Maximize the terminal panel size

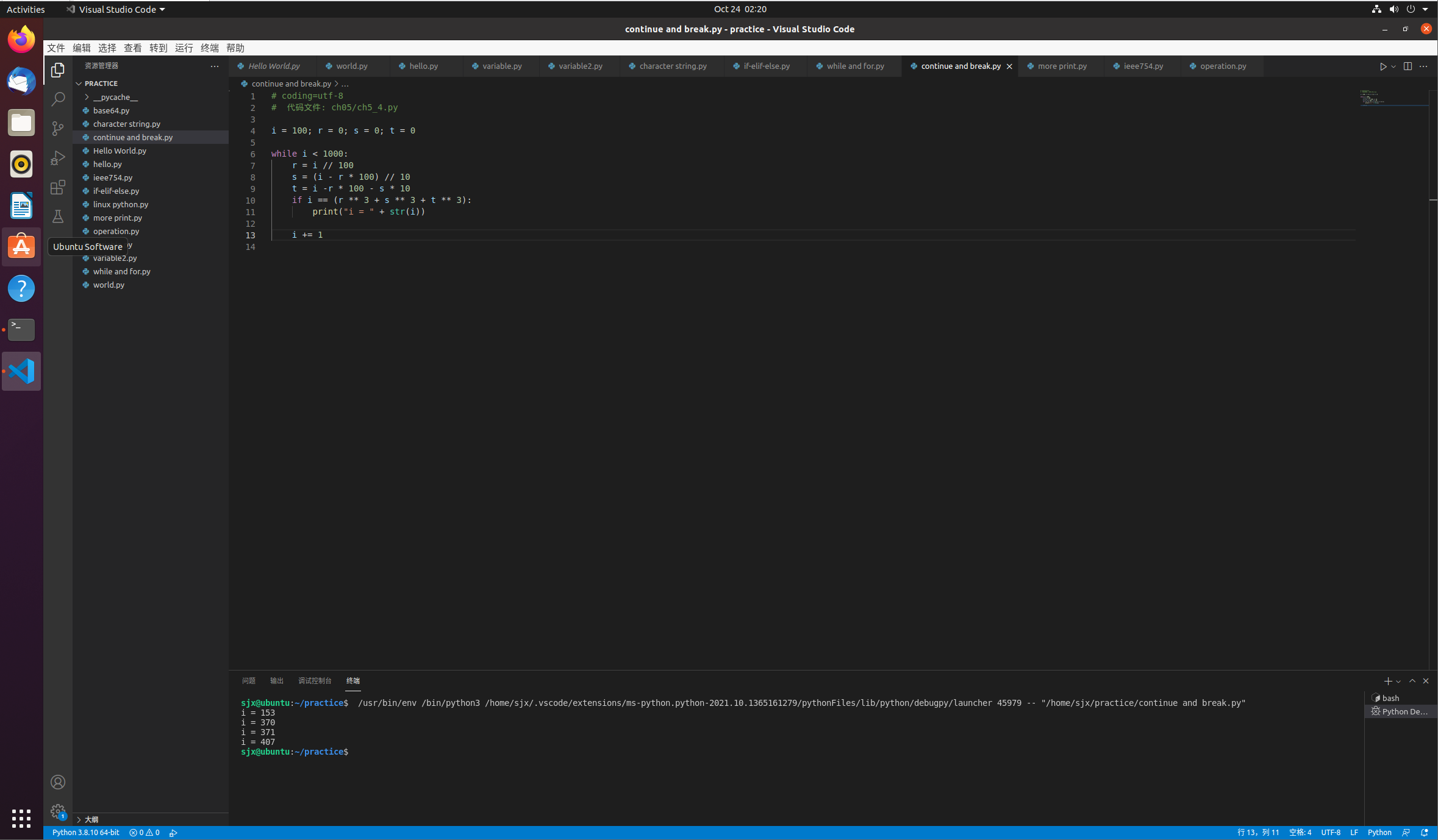pyautogui.click(x=1412, y=681)
